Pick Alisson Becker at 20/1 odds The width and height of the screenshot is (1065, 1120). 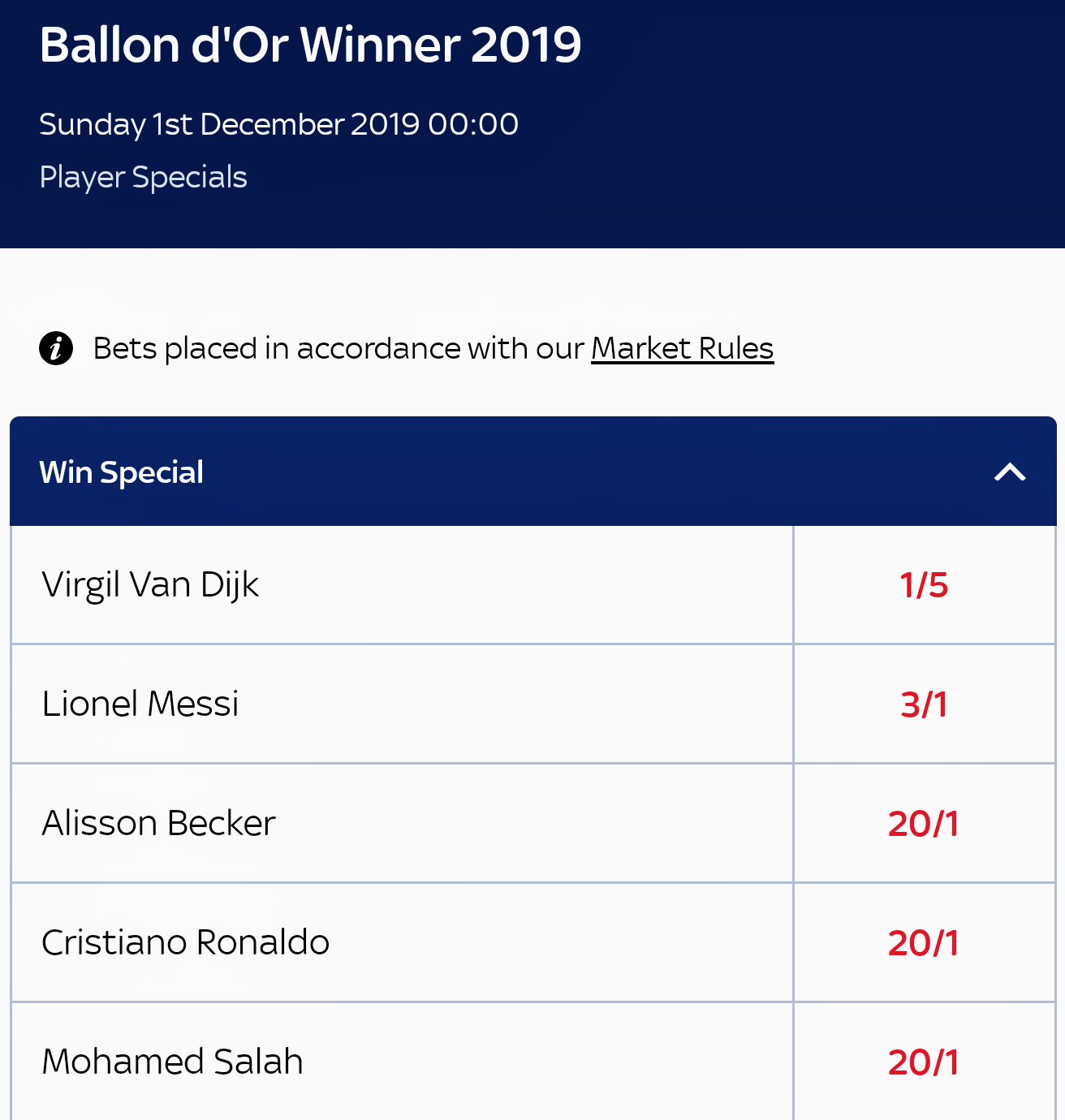coord(924,824)
